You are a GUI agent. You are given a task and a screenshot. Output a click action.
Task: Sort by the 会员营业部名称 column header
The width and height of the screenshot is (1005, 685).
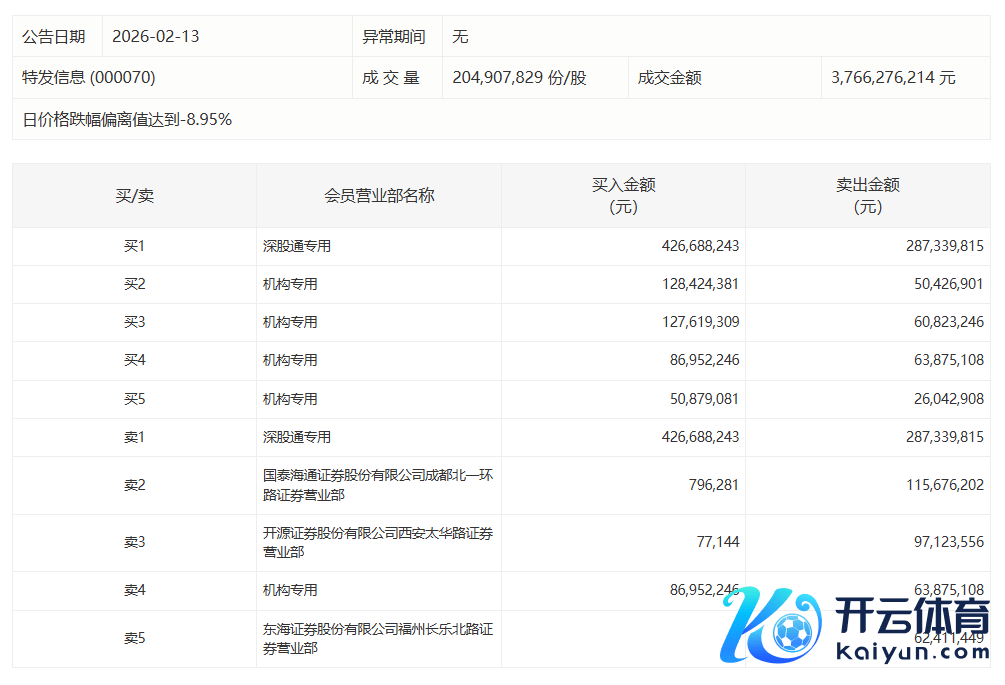(x=379, y=196)
